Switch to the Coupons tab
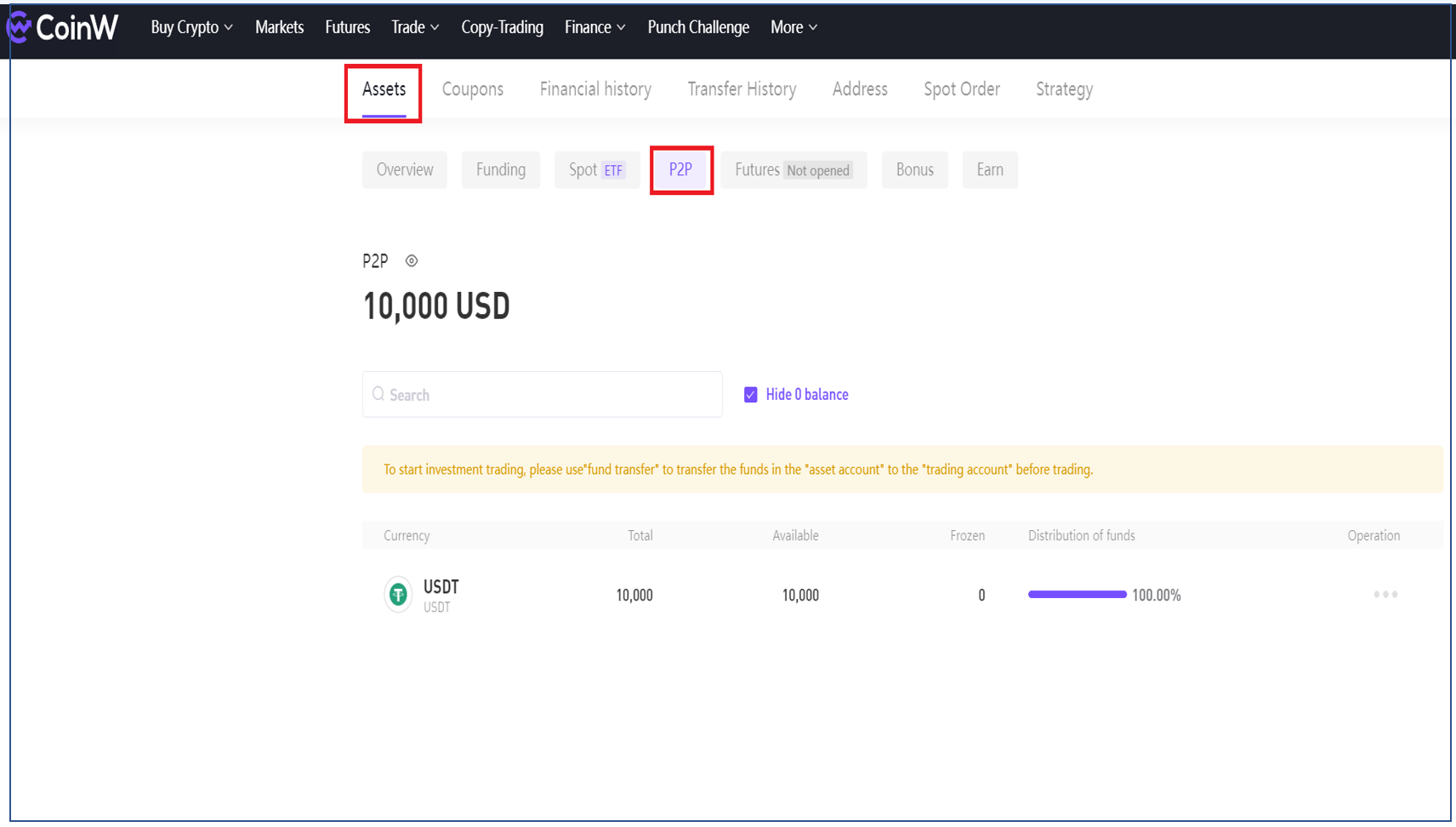This screenshot has width=1456, height=827. pyautogui.click(x=473, y=89)
